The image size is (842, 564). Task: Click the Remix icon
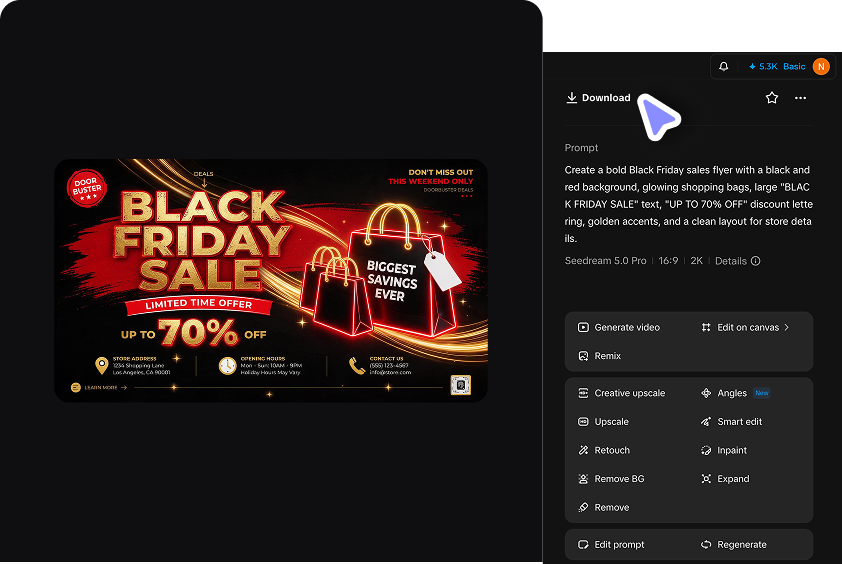point(583,356)
